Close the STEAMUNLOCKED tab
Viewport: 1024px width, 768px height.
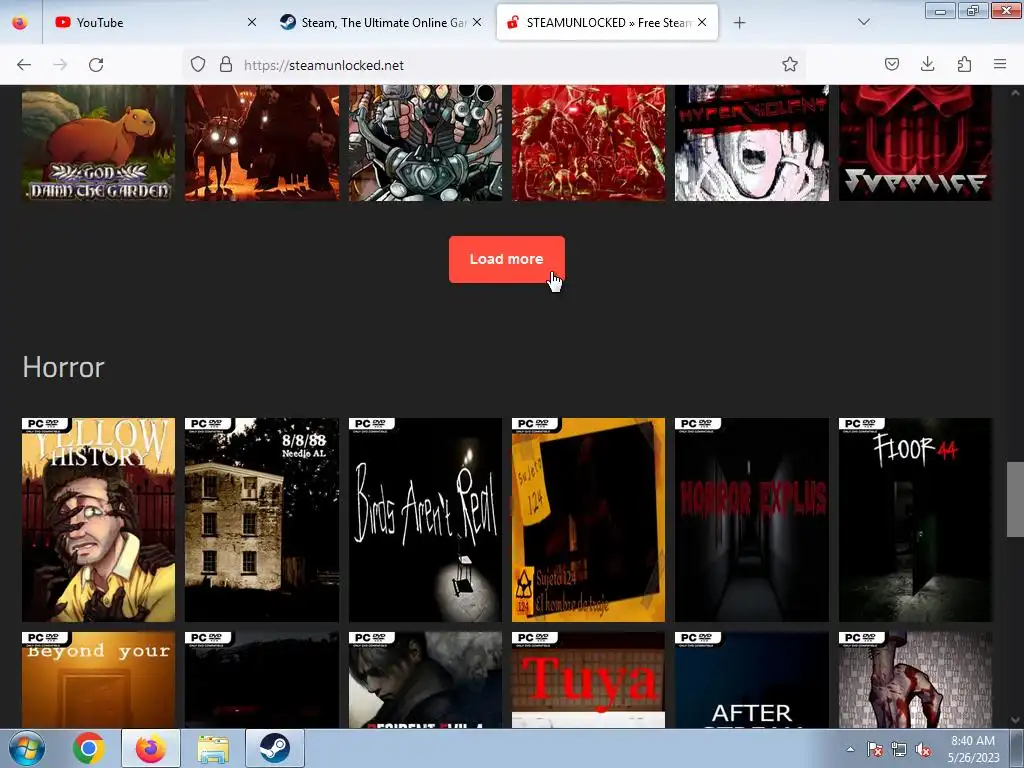click(702, 22)
